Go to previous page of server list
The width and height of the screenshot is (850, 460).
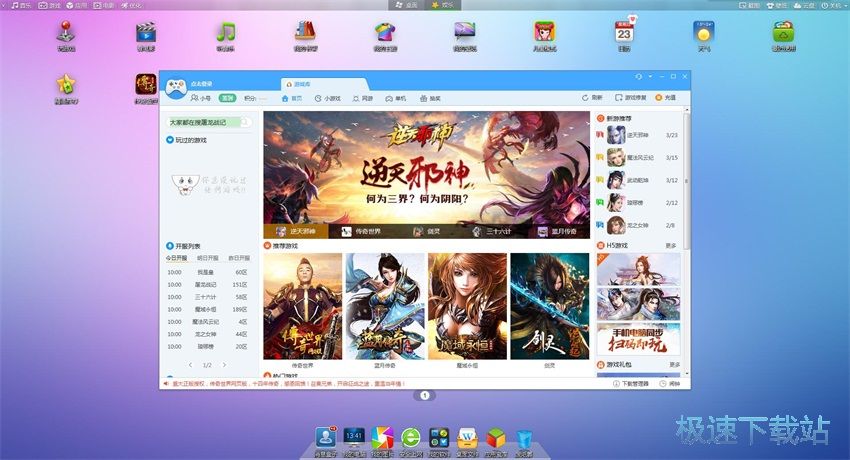pos(190,365)
